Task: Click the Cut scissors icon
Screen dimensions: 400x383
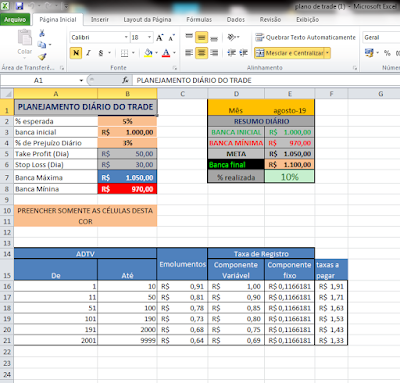Action: pos(42,33)
